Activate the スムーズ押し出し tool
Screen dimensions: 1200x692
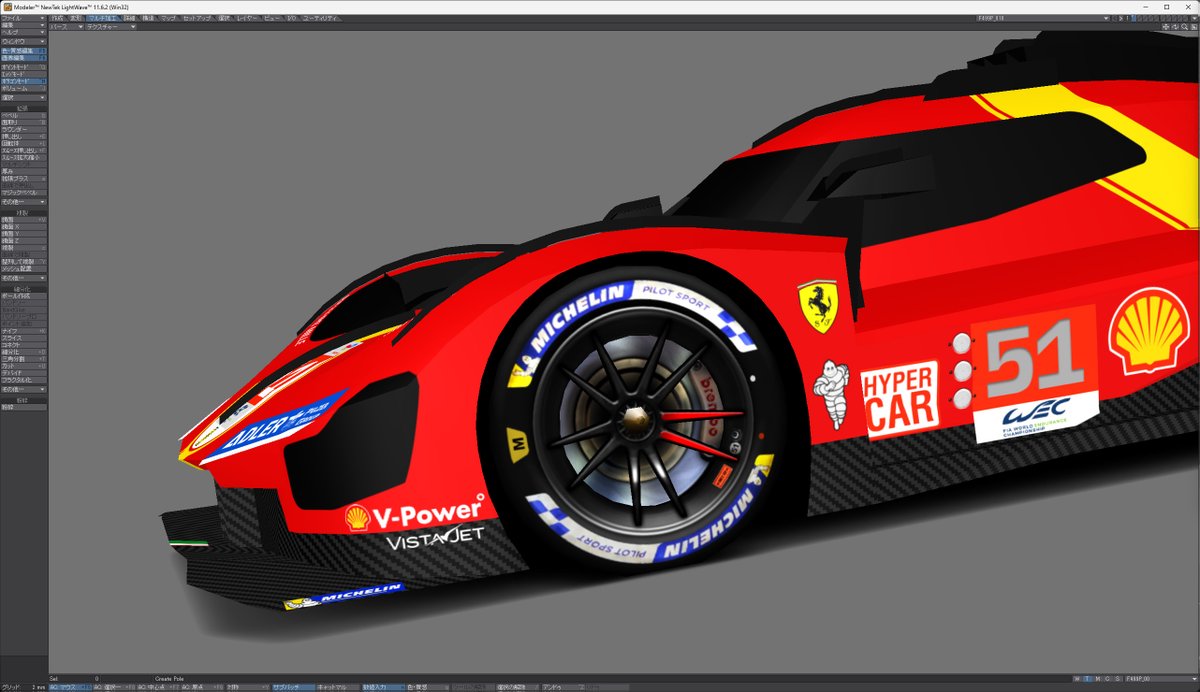click(x=24, y=150)
